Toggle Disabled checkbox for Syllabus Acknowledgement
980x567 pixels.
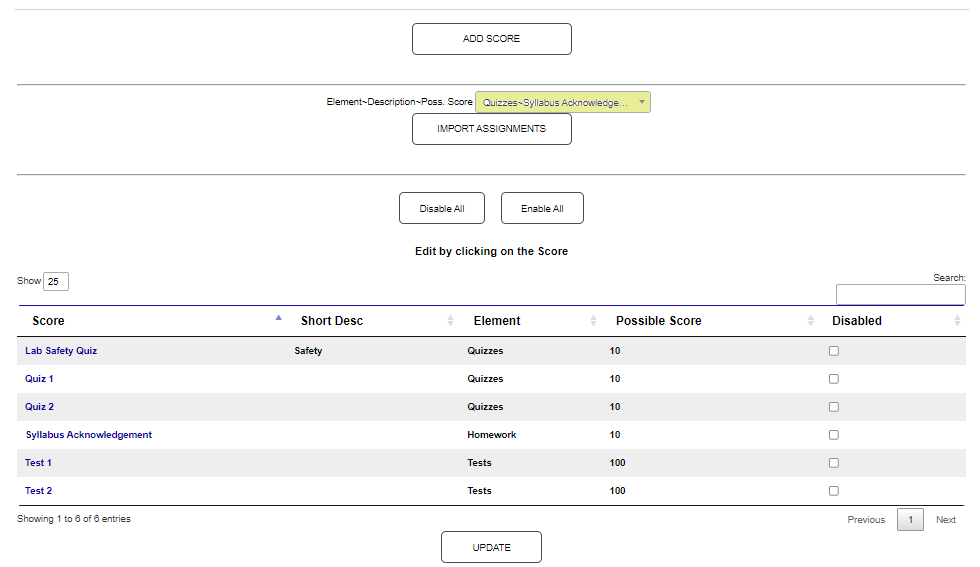click(834, 435)
